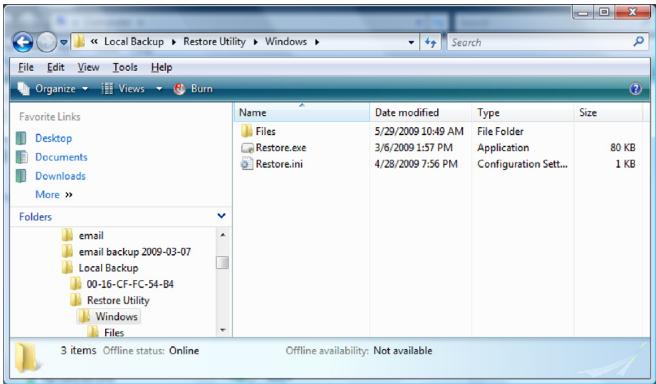This screenshot has width=656, height=384.
Task: Click 3/6/2009 1:57 PM date cell
Action: [413, 148]
